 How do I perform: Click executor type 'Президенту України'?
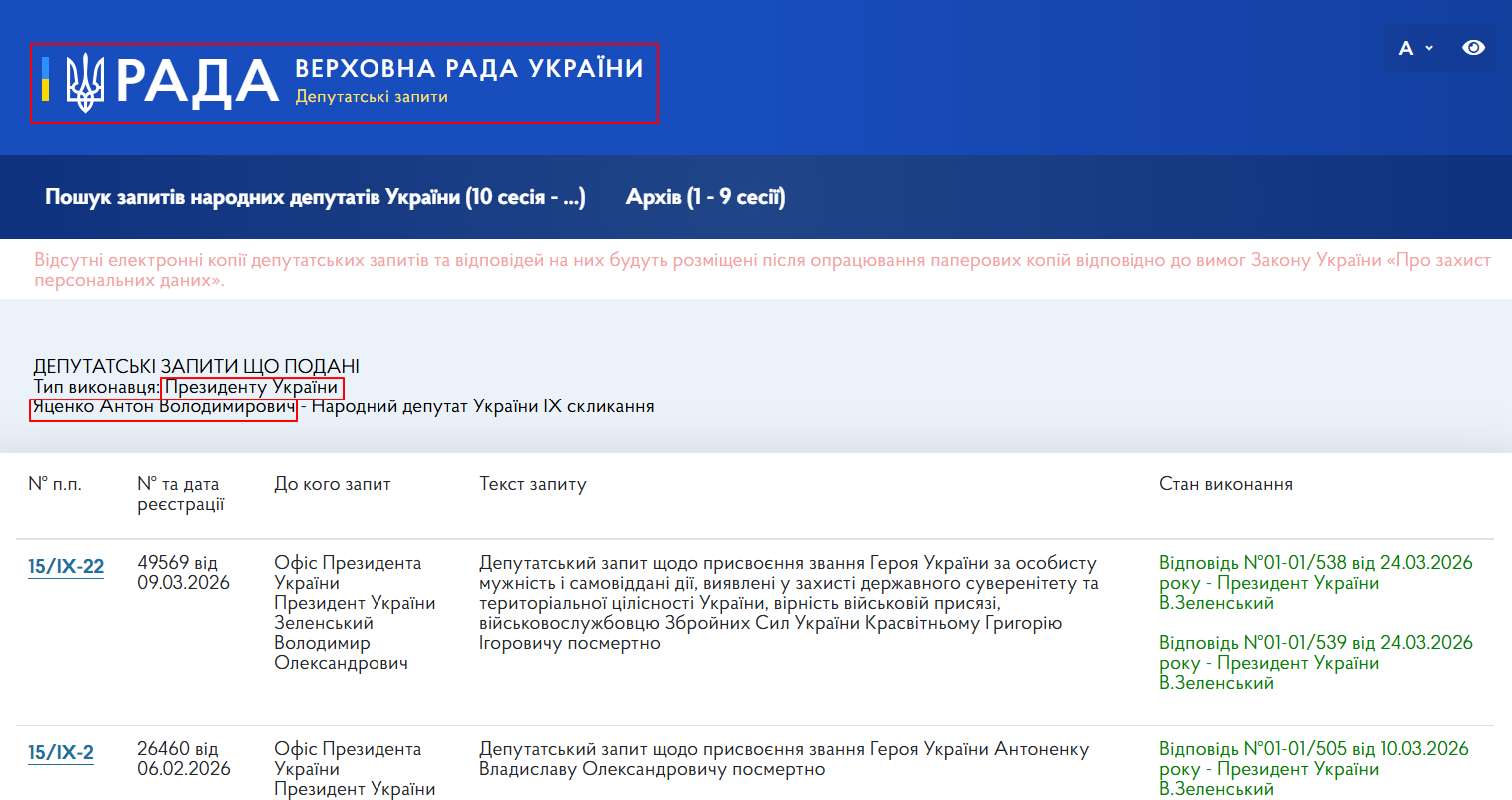tap(252, 388)
